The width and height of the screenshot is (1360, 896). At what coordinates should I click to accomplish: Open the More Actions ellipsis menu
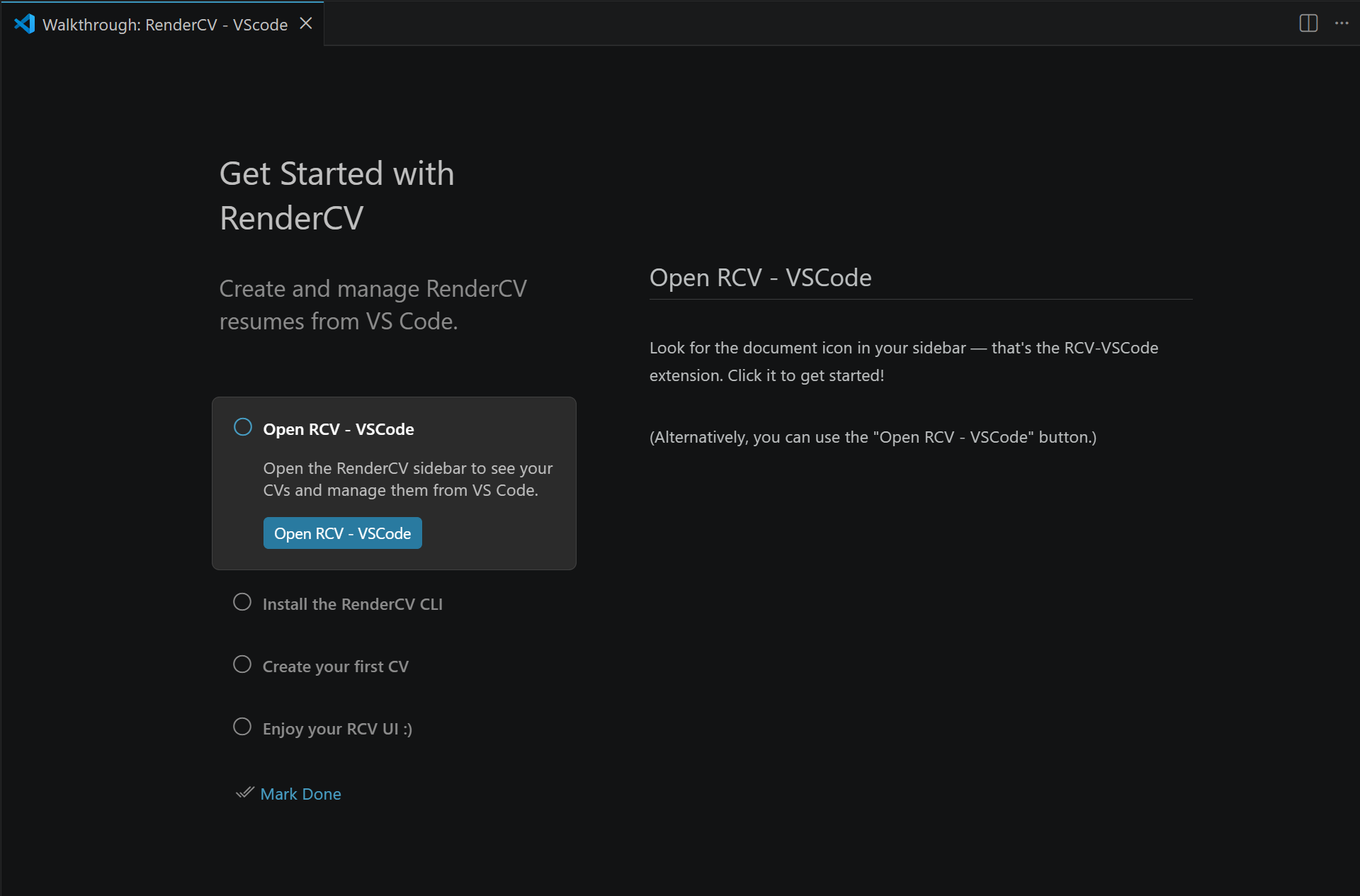click(1342, 23)
